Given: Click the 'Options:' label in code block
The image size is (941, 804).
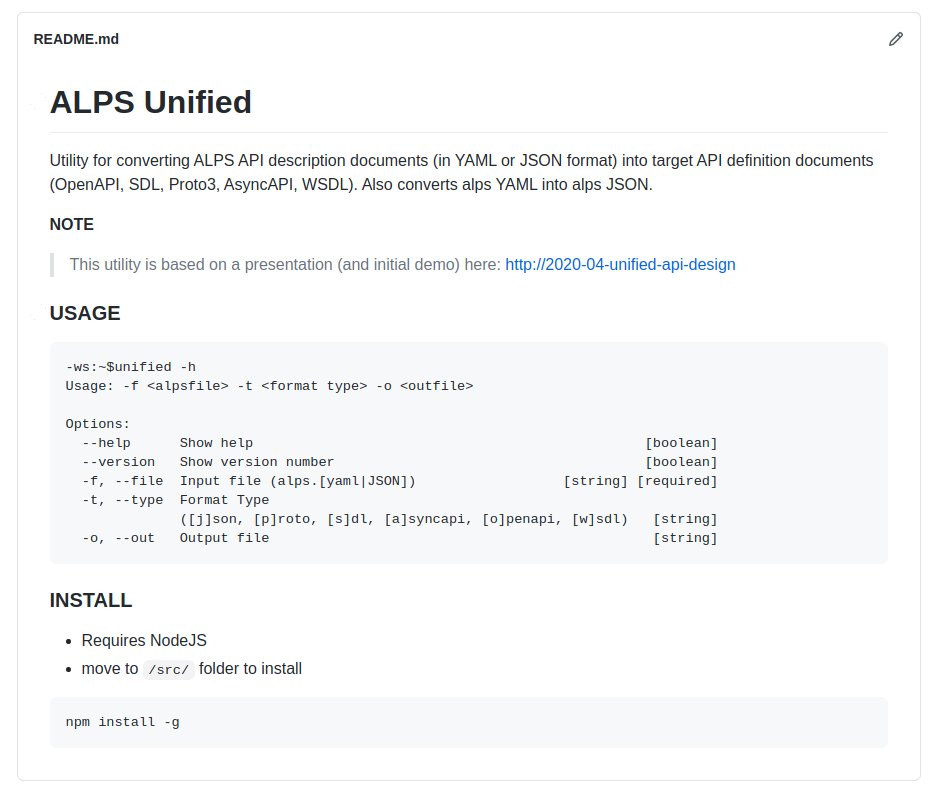Looking at the screenshot, I should (x=97, y=424).
